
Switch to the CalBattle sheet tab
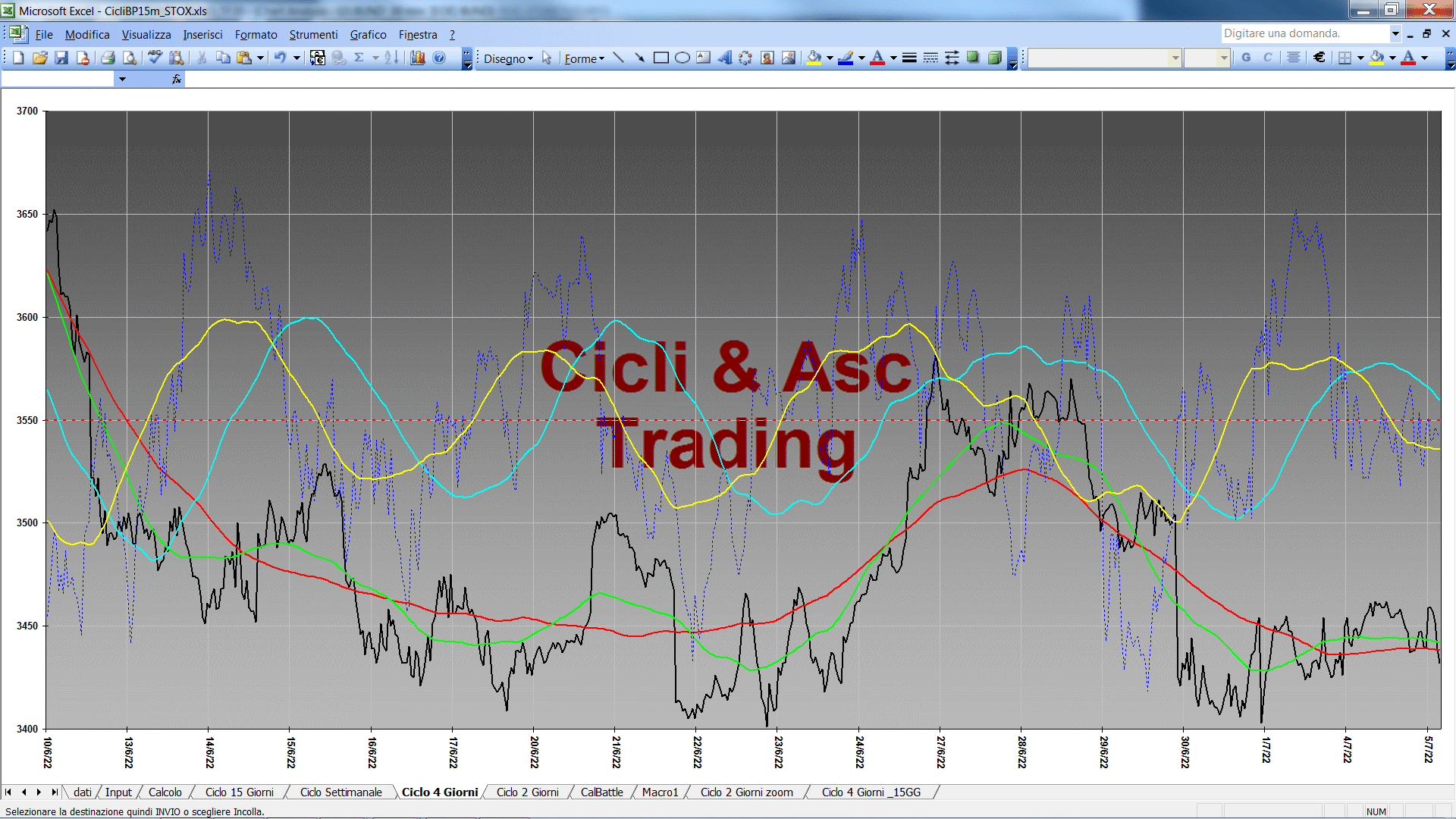tap(601, 792)
